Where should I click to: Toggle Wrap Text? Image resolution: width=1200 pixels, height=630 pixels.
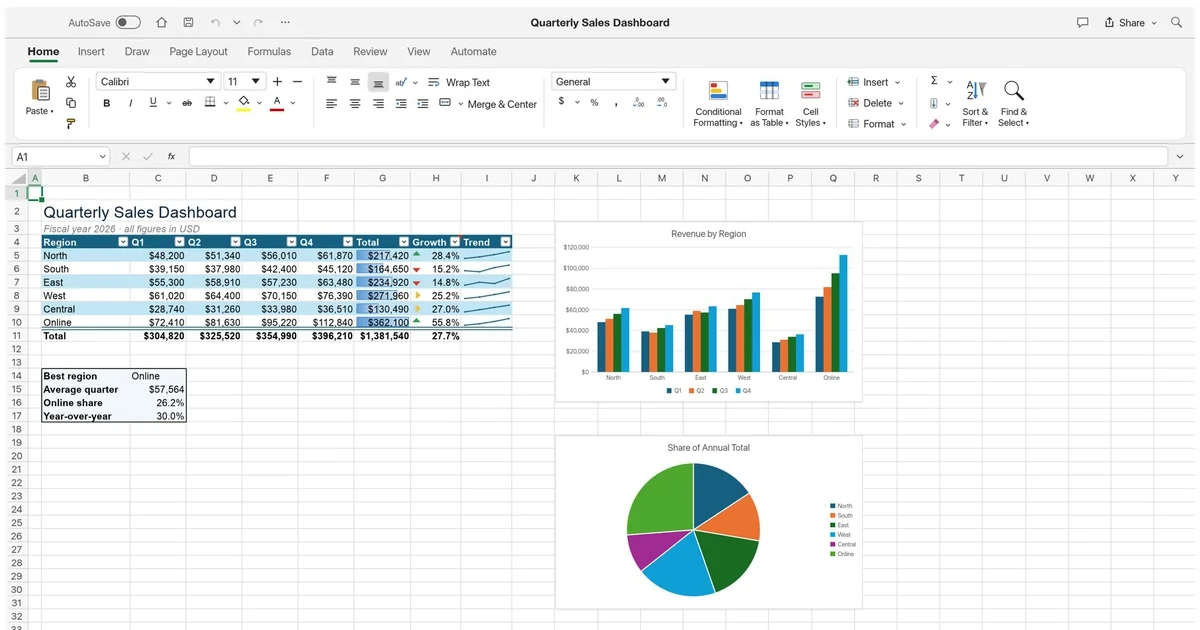click(459, 82)
